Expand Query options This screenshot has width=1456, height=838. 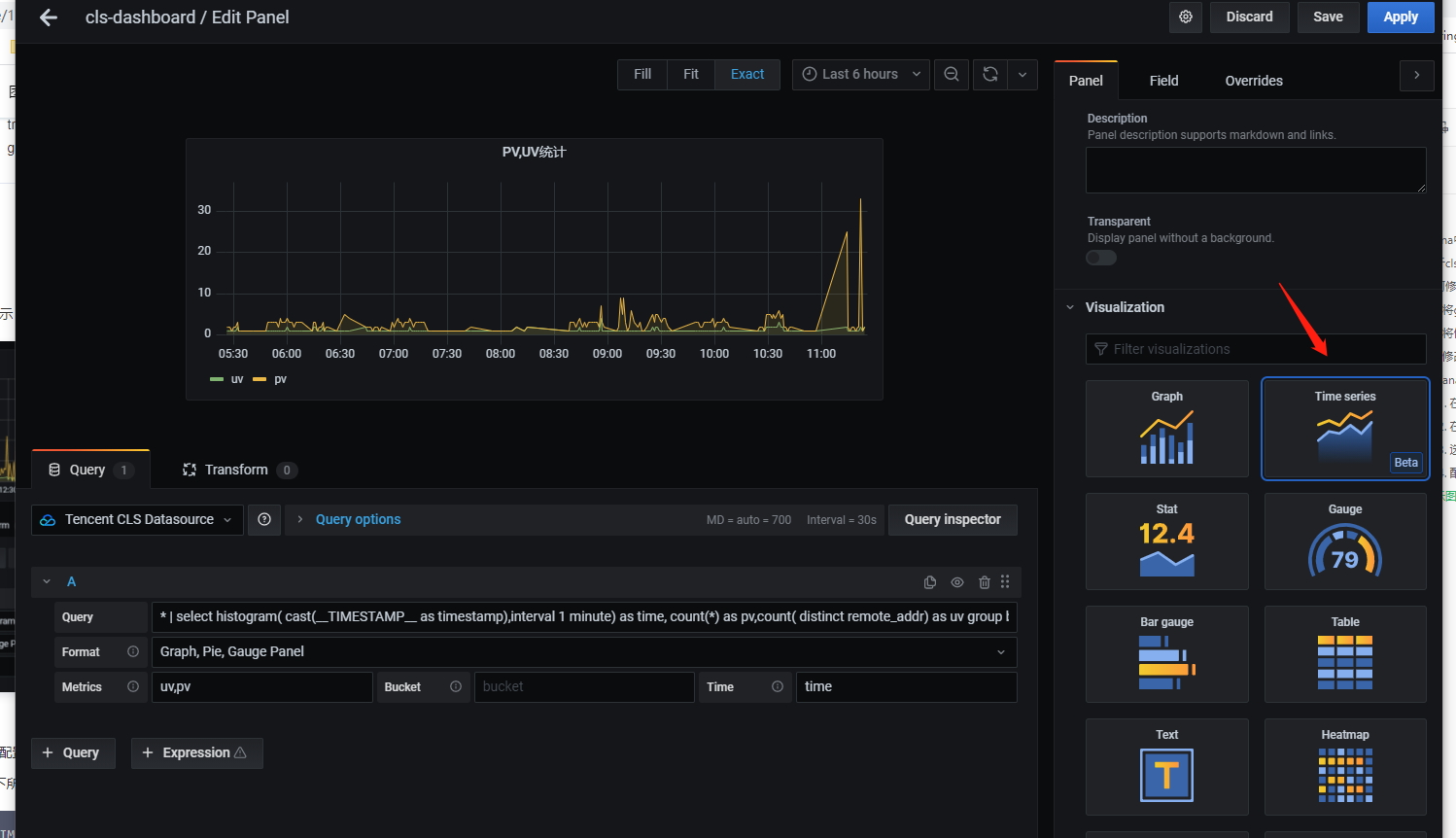pos(358,520)
